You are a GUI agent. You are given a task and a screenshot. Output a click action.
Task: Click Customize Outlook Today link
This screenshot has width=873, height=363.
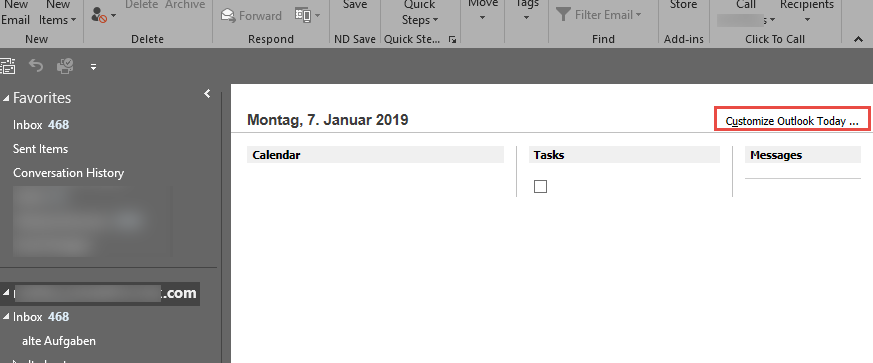click(792, 121)
